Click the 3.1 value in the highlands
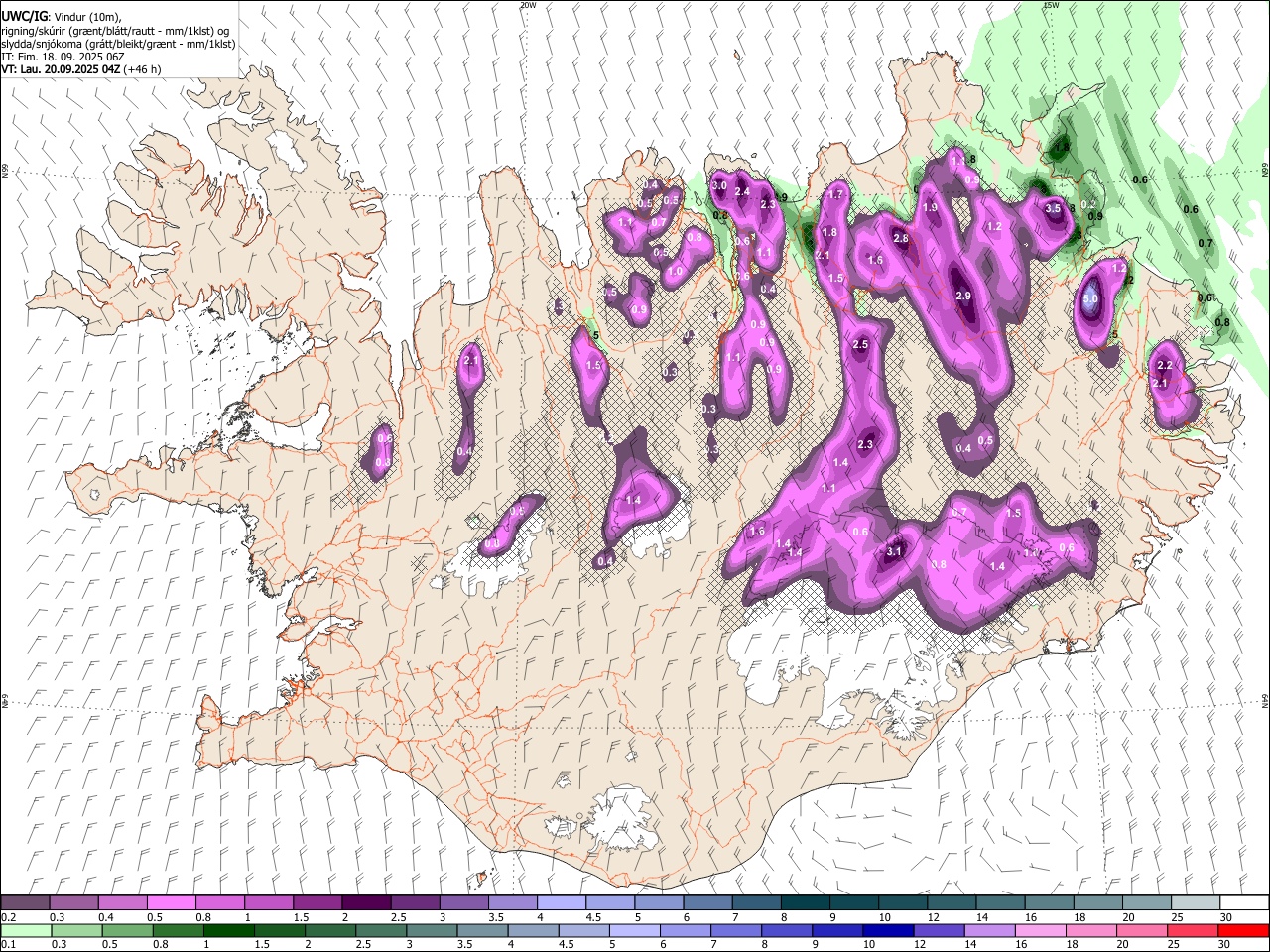Viewport: 1270px width, 952px height. [893, 551]
